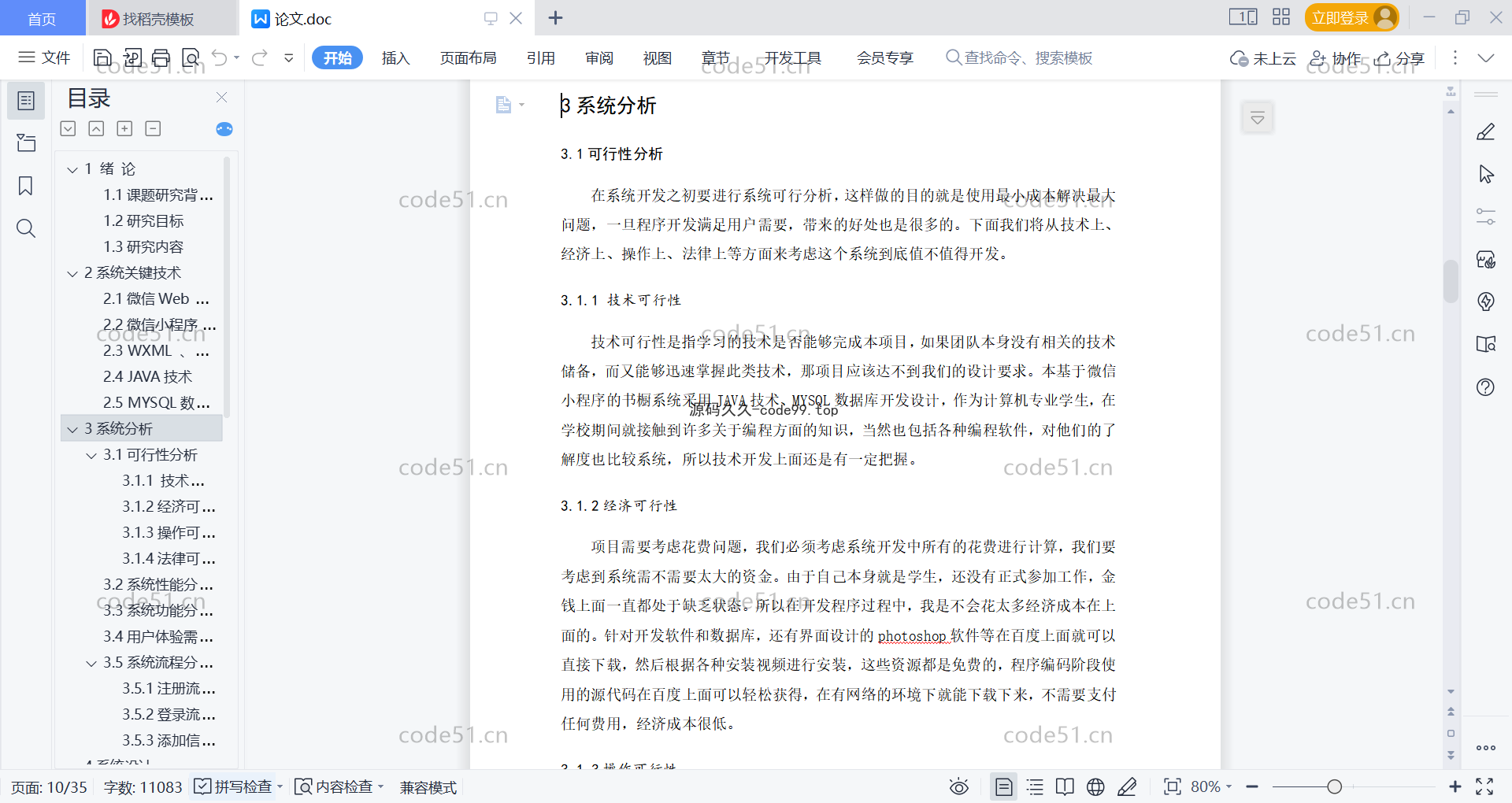Screen dimensions: 1512x803
Task: Open the settings sliders icon in right sidebar
Action: (1485, 216)
